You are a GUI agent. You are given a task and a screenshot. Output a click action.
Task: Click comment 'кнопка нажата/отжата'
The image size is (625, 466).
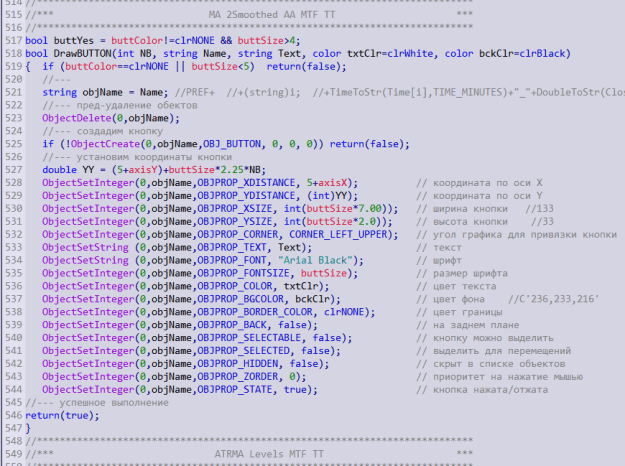[490, 389]
